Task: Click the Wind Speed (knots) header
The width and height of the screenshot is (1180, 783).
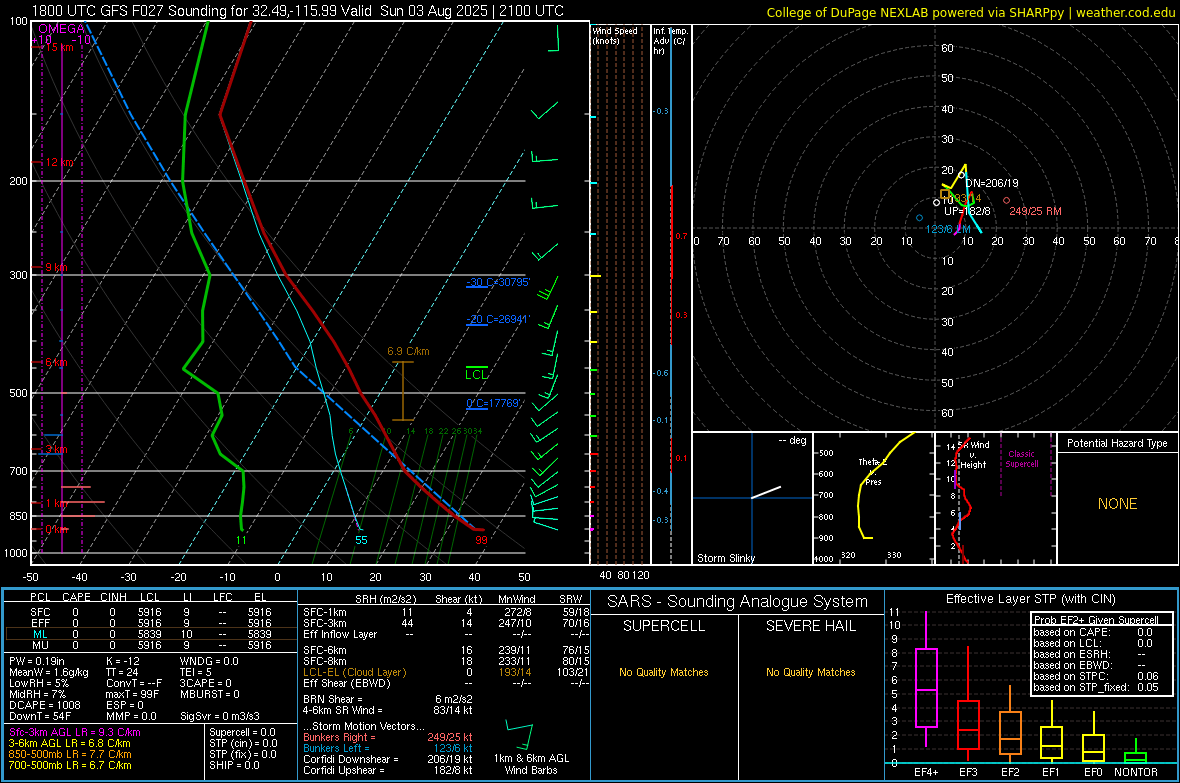Action: point(615,35)
